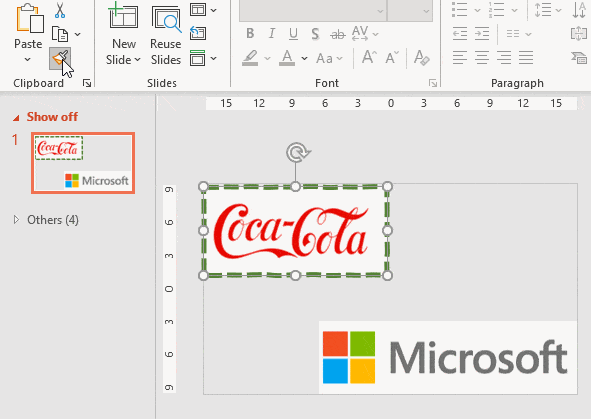The width and height of the screenshot is (591, 419).
Task: Click the Section icon in Slides group
Action: click(x=198, y=58)
